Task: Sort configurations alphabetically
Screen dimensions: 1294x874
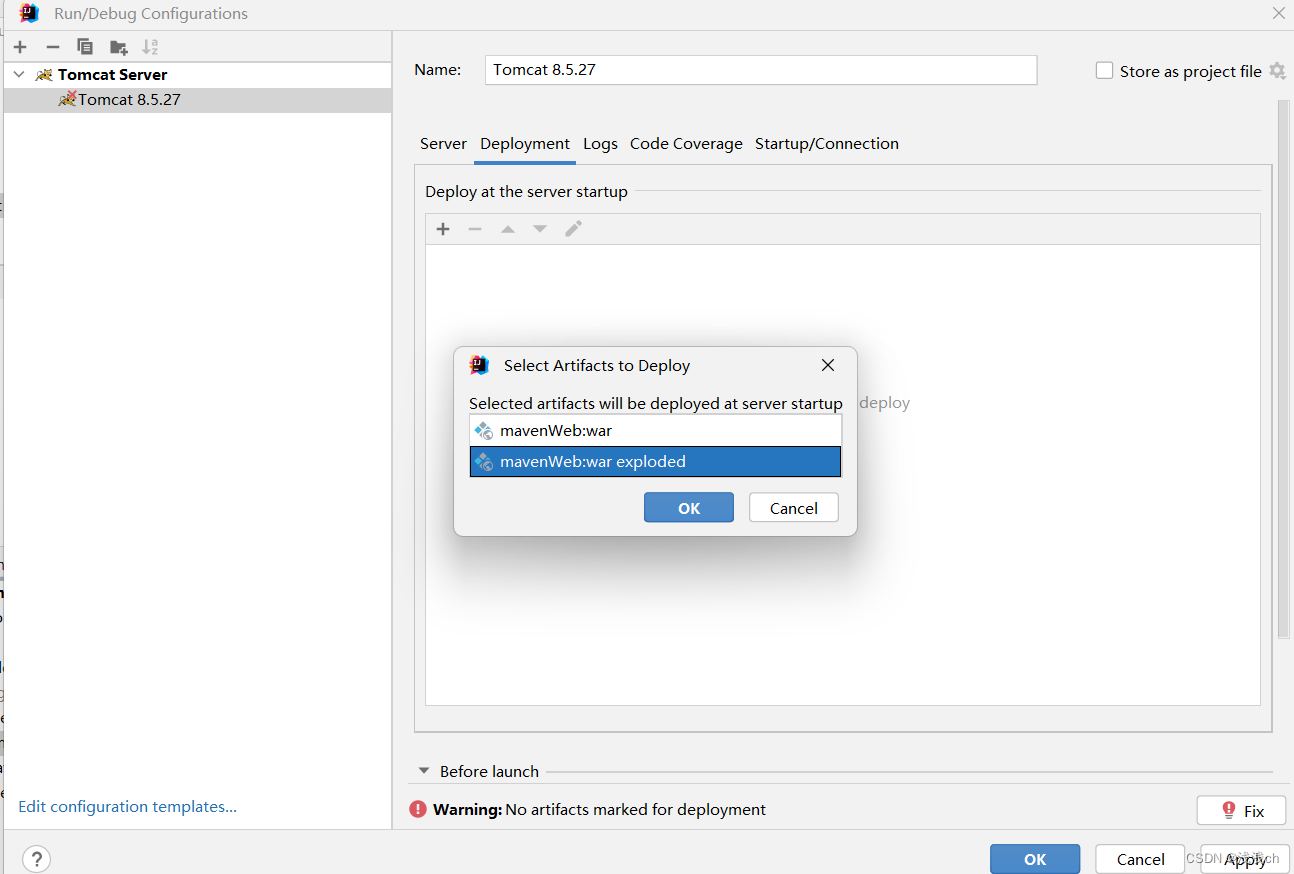Action: [x=150, y=47]
